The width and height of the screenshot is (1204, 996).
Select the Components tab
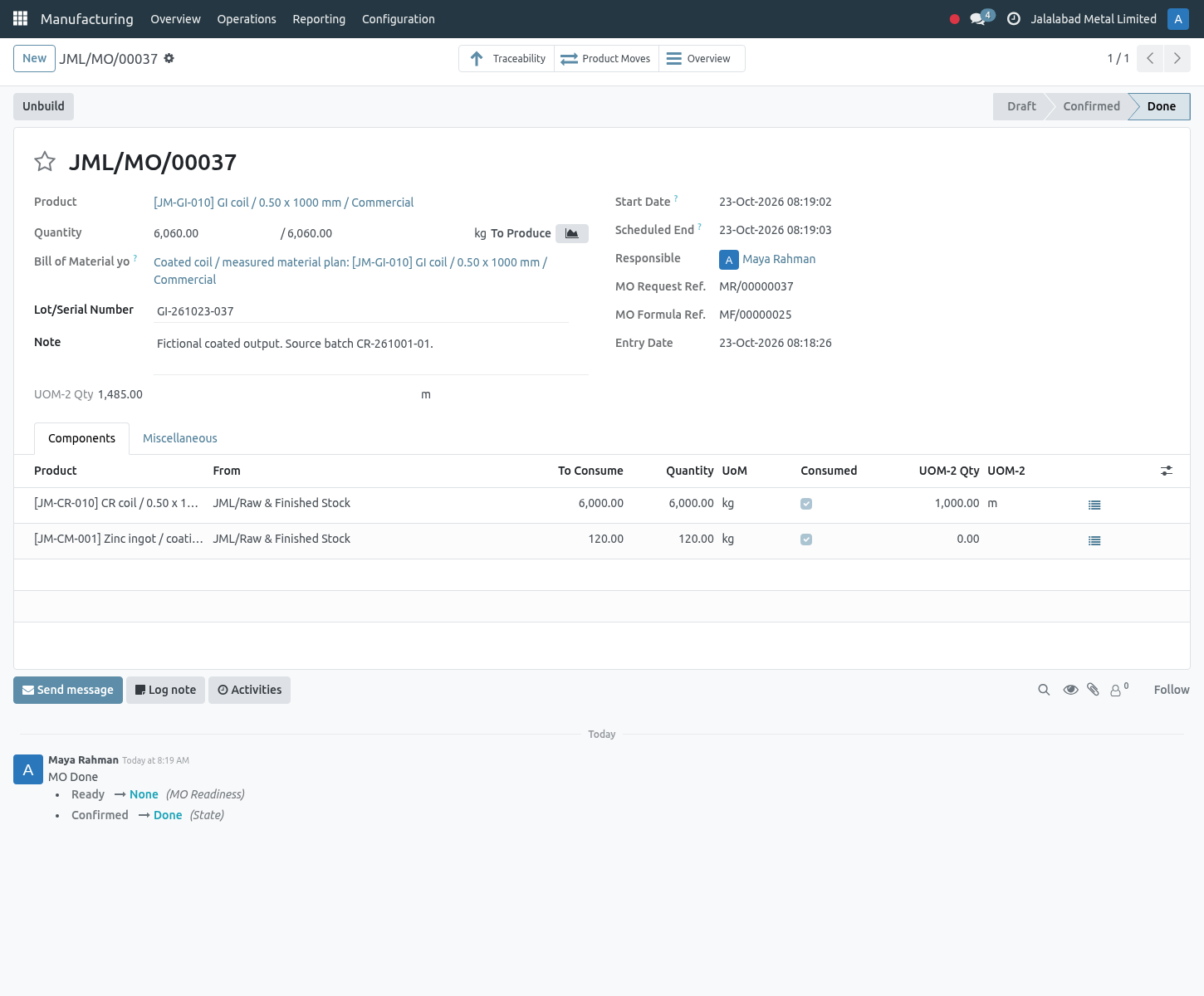(x=81, y=438)
